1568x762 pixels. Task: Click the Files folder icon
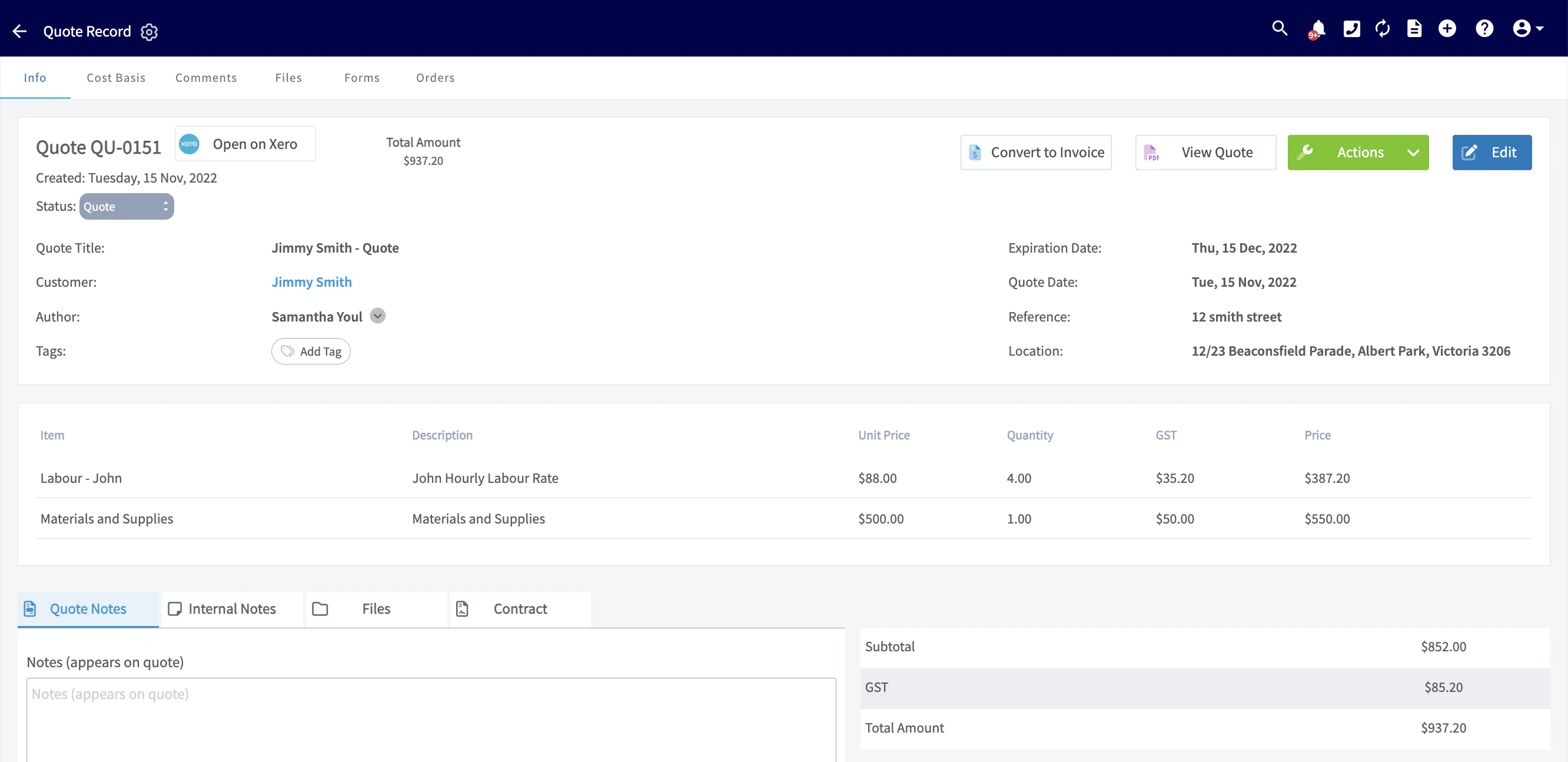pos(320,608)
